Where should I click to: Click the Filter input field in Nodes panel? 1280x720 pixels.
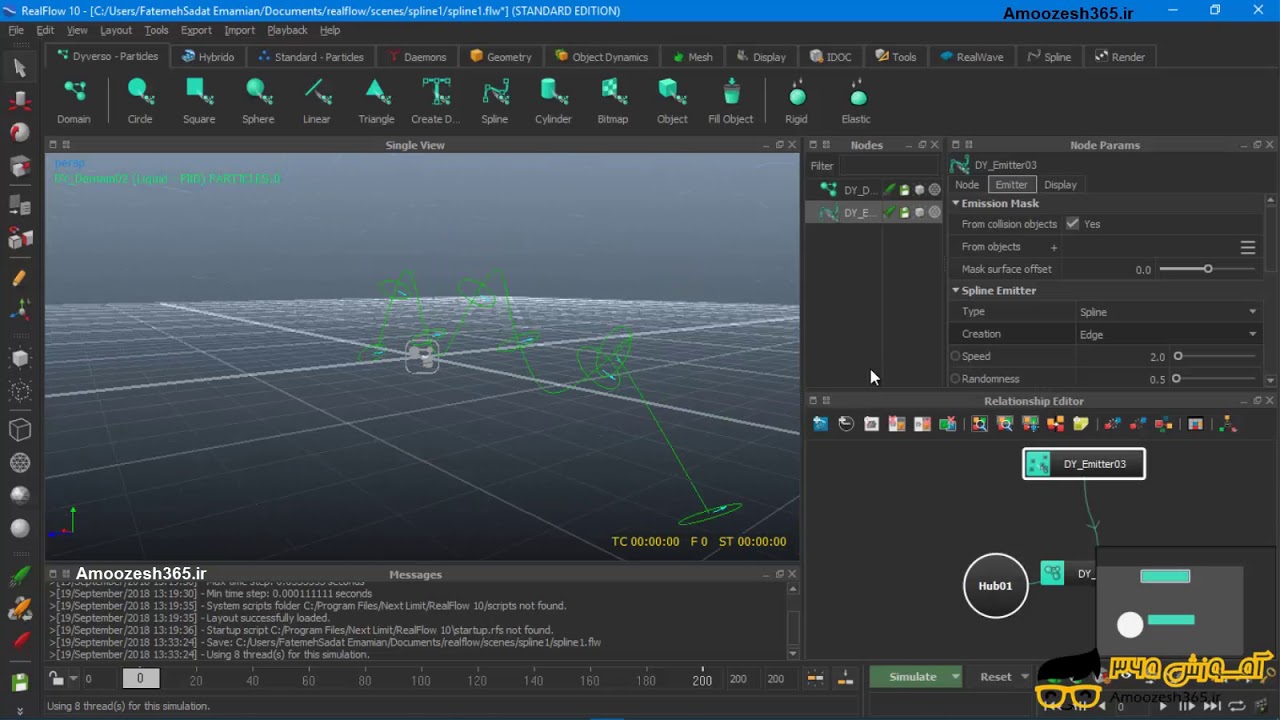click(888, 166)
